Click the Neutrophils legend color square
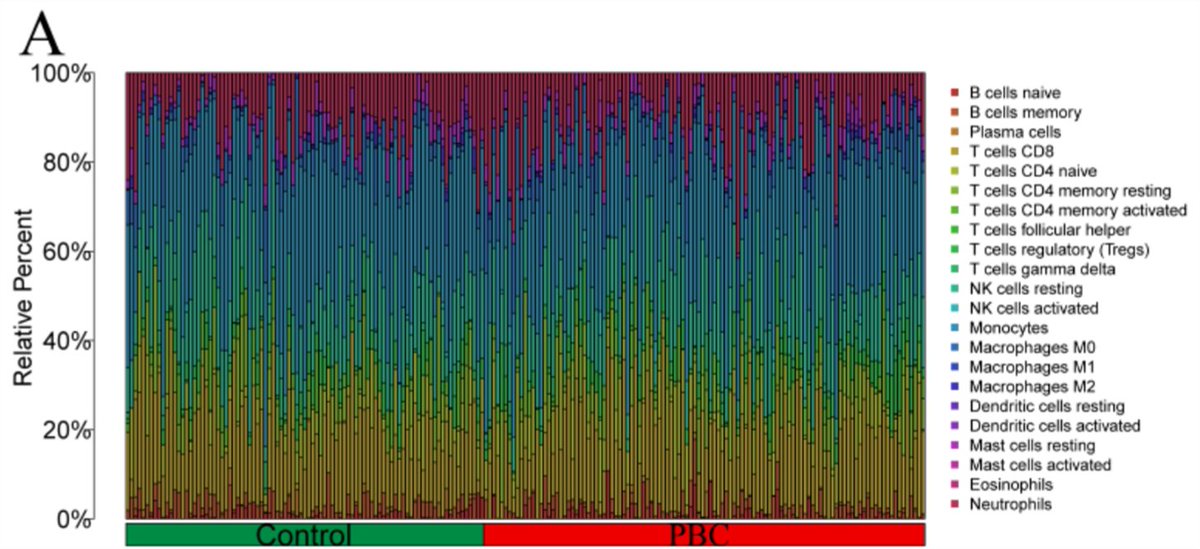Screen dimensions: 1200x549 [954, 505]
